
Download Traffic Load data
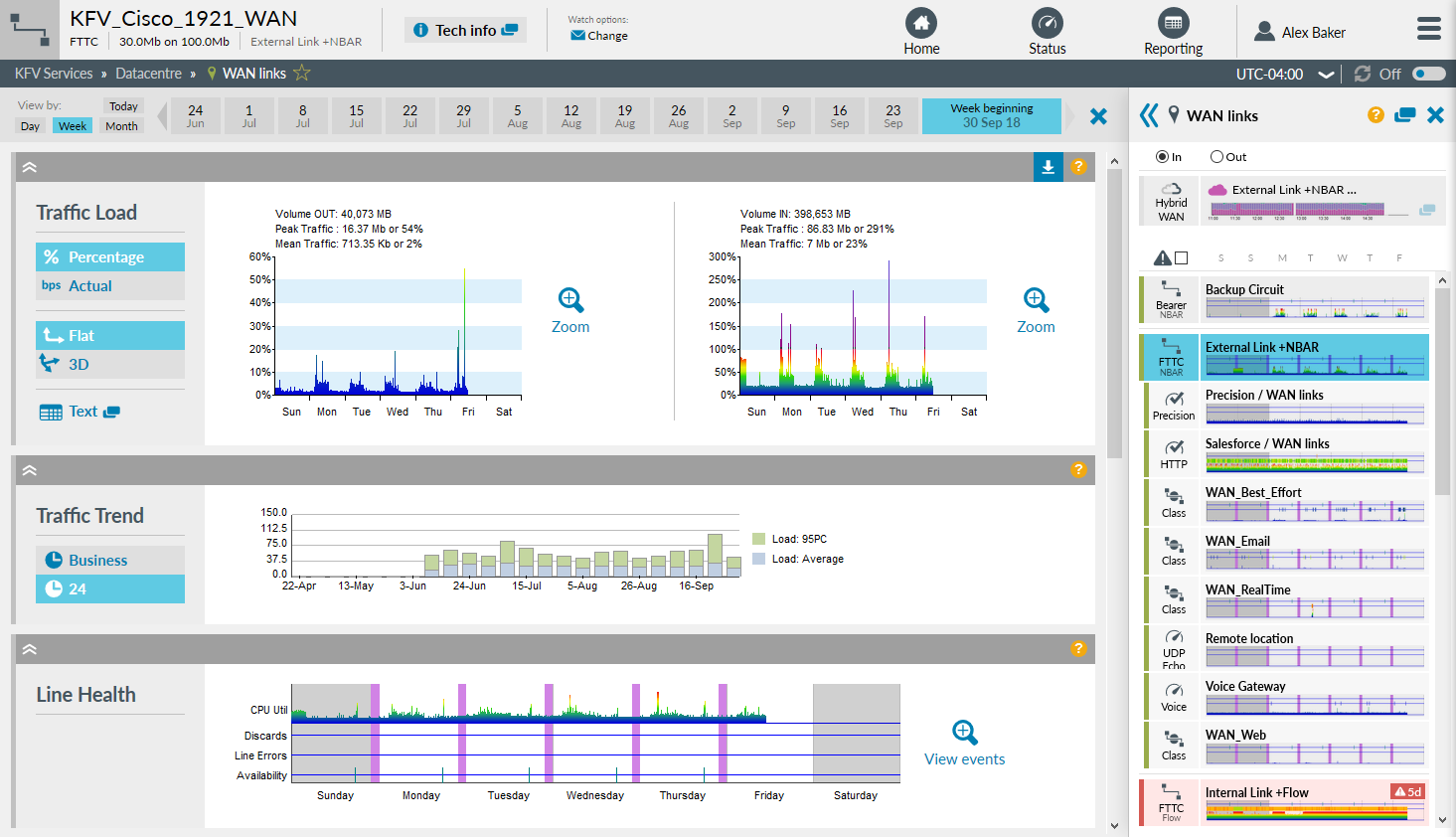coord(1048,167)
